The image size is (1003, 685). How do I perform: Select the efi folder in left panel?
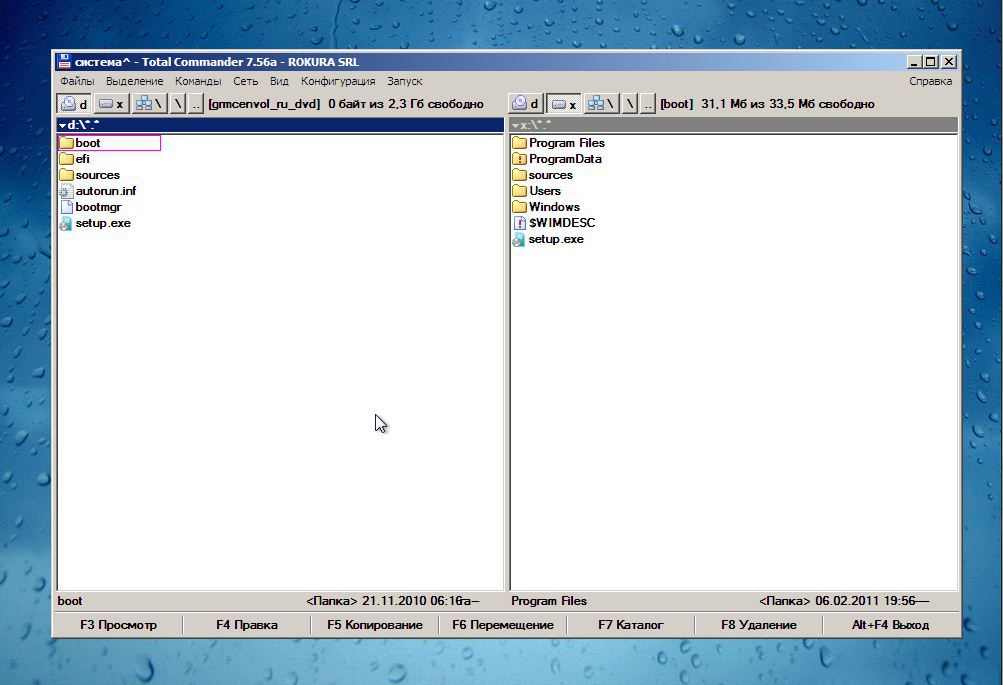tap(82, 159)
